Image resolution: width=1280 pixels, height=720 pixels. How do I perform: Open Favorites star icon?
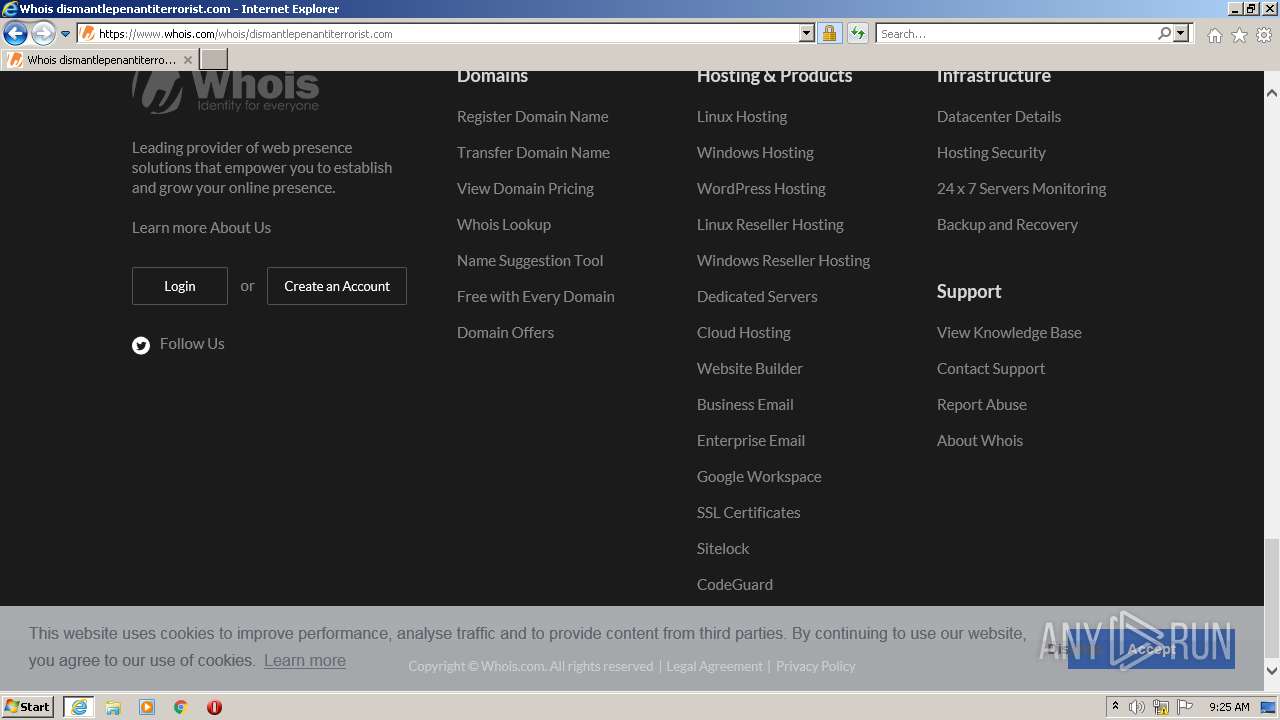[x=1239, y=35]
